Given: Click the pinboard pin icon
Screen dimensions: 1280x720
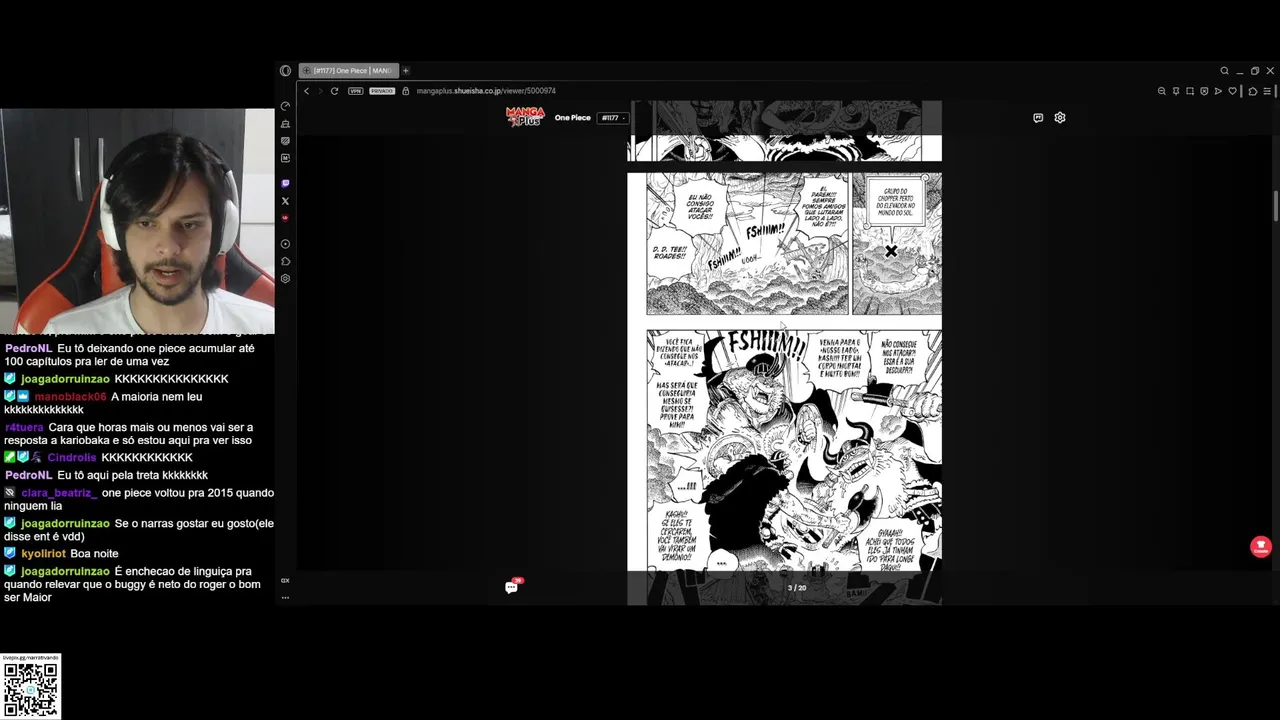Looking at the screenshot, I should 1176,91.
